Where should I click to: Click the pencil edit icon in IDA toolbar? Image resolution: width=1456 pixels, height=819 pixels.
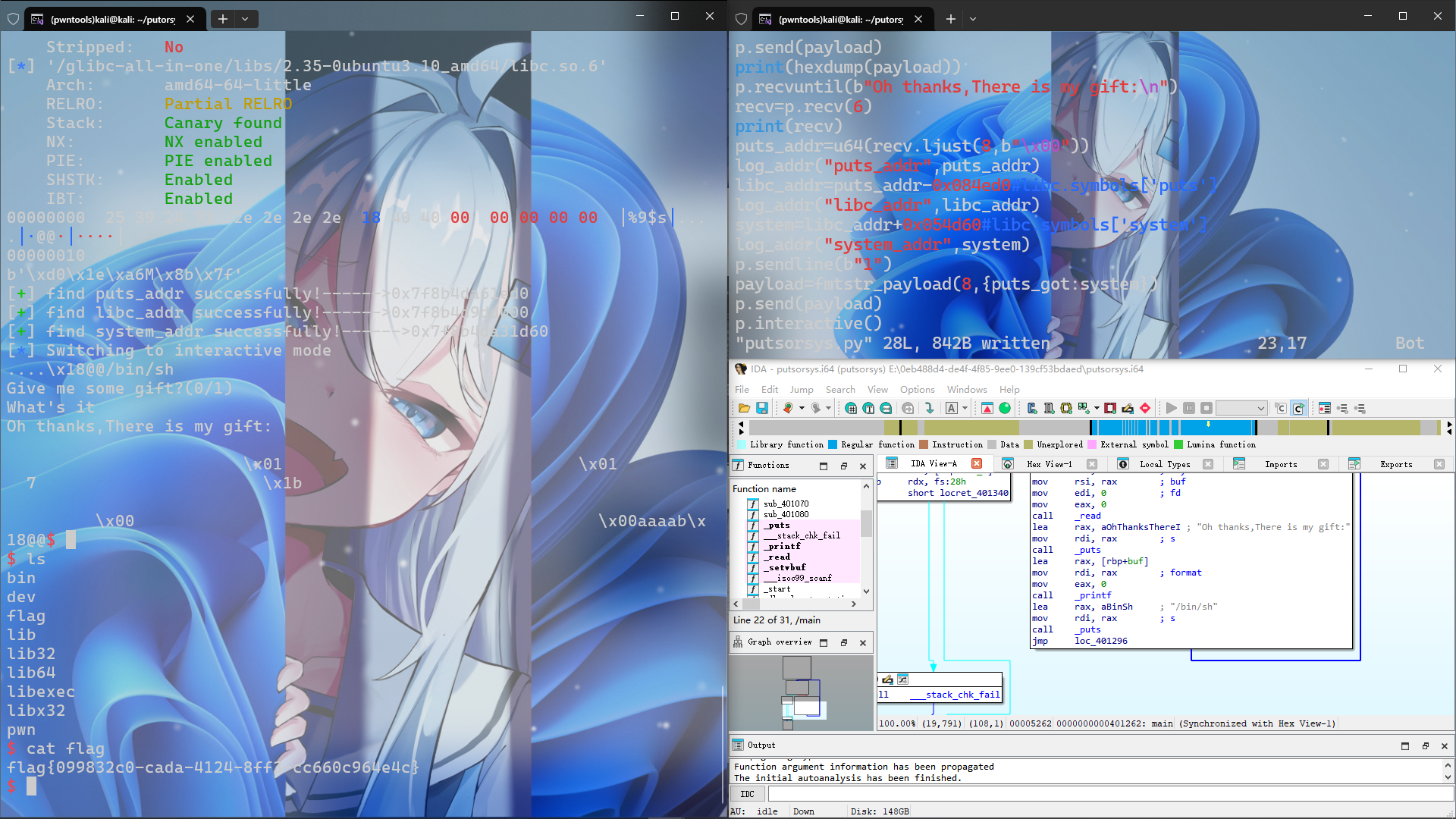[x=1128, y=408]
